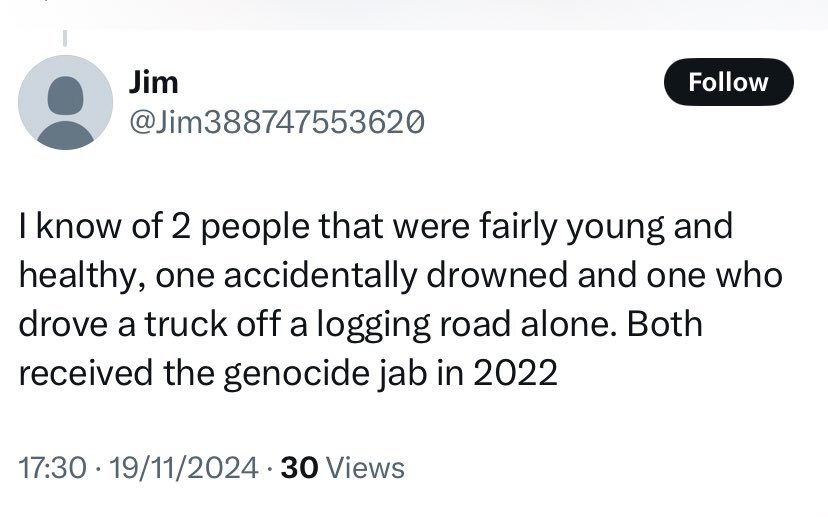This screenshot has height=517, width=828.
Task: Click the word "Both" in the tweet
Action: [665, 325]
